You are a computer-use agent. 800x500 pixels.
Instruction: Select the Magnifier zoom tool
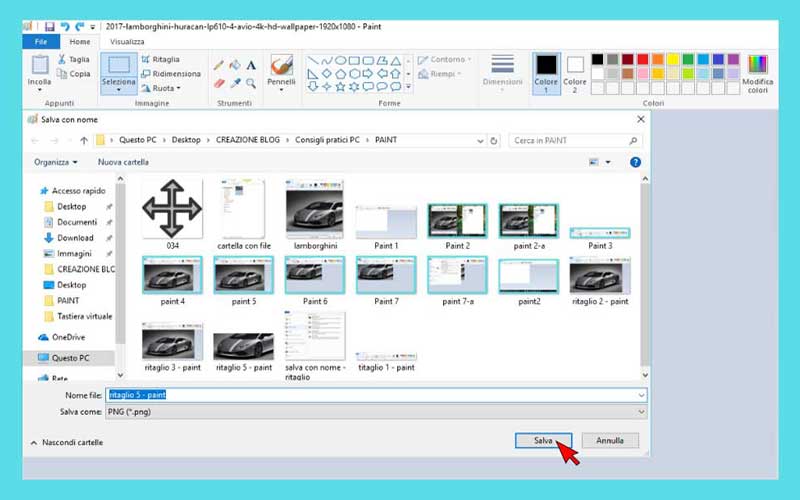click(x=251, y=83)
